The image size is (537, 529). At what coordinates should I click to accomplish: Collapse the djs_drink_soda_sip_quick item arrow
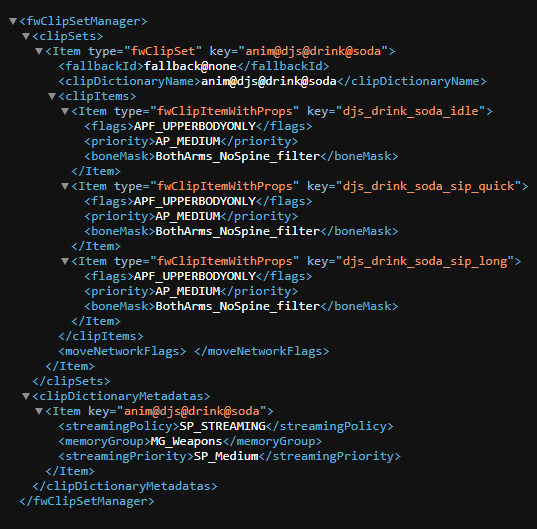[65, 186]
